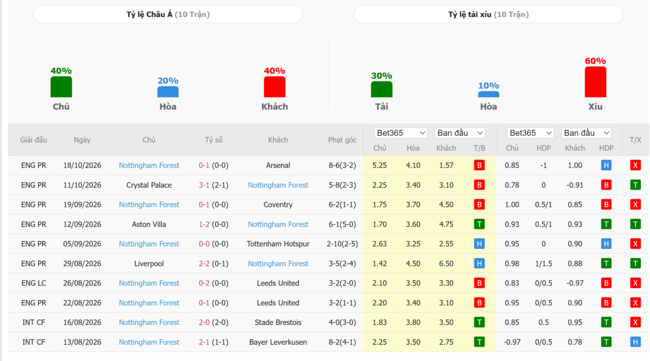Click the red X badge in 26/08/2026 Leeds row
This screenshot has width=650, height=361.
point(635,283)
